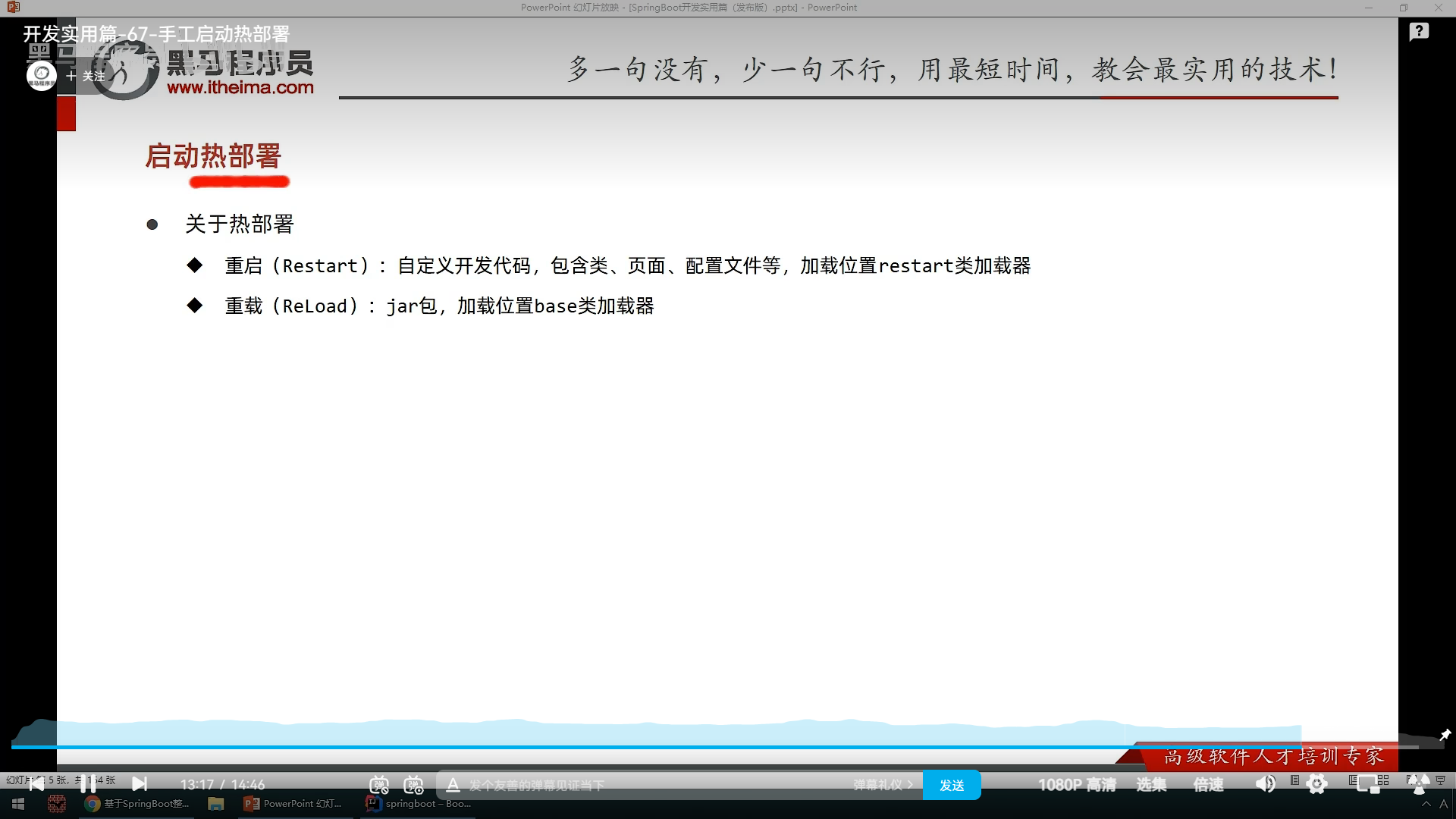Open the 1080P 高清 quality dropdown

pos(1076,785)
